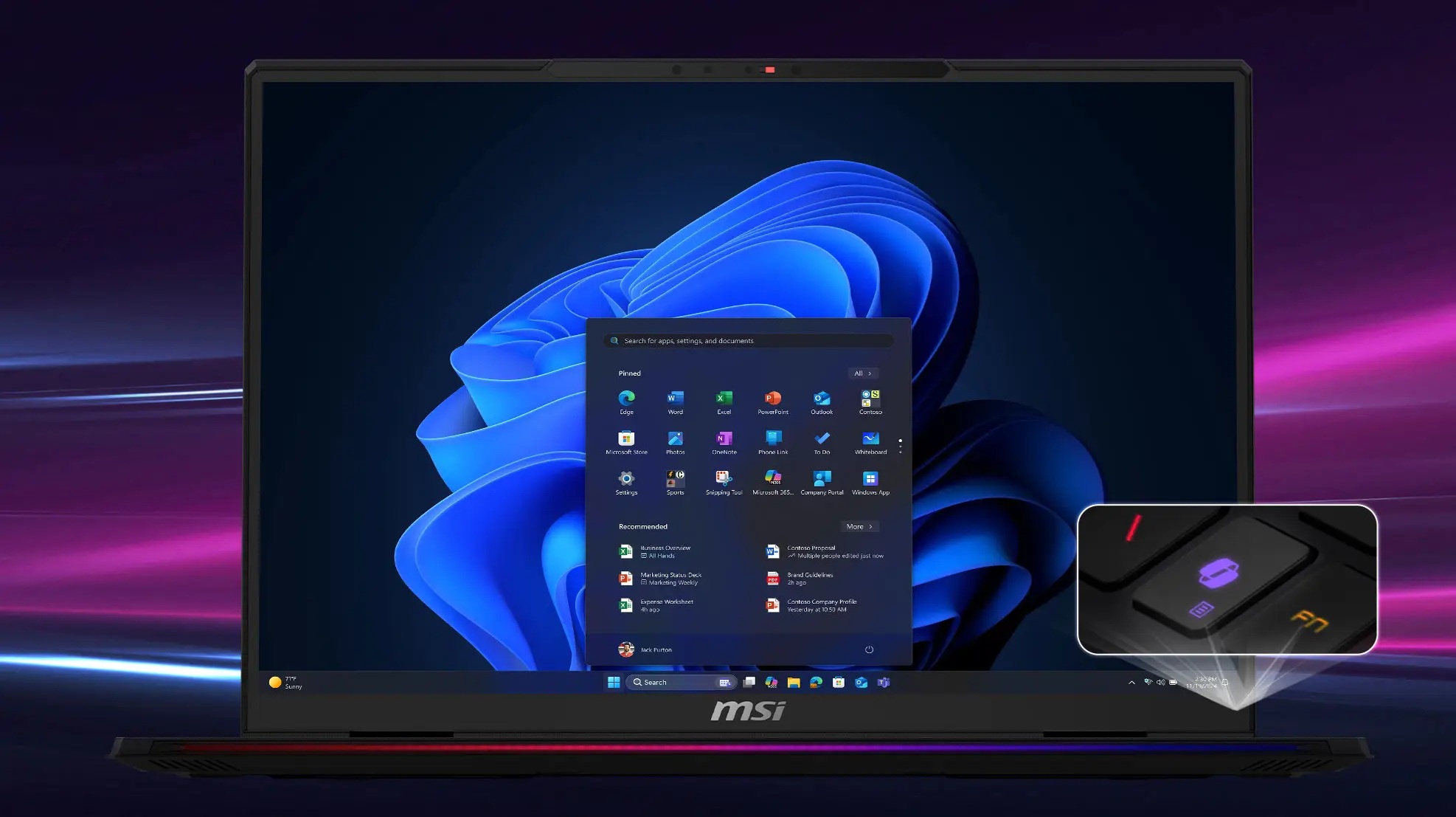Open the weather widget showing 71°F Sunny

point(285,683)
